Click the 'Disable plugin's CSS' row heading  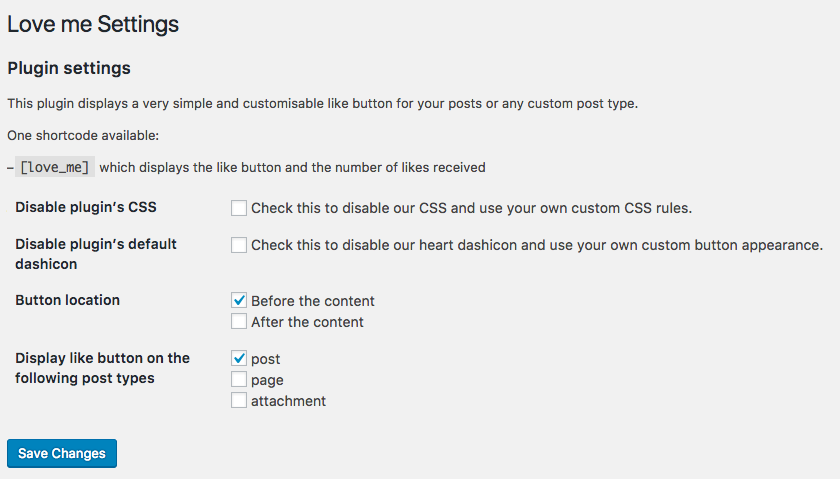click(x=86, y=207)
